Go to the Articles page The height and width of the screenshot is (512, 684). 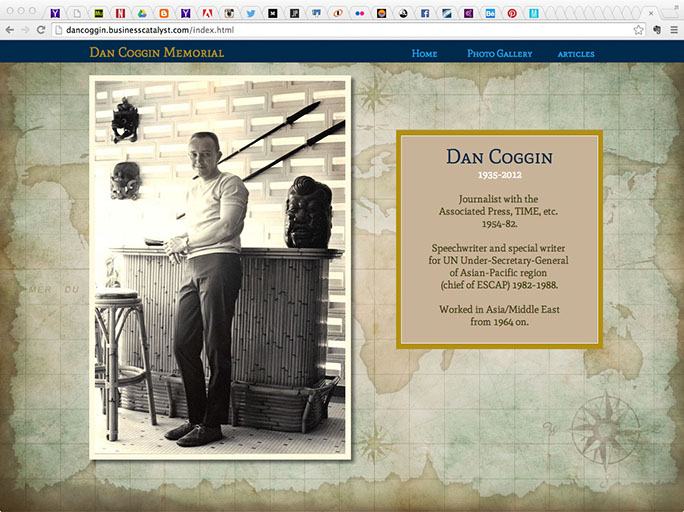[x=576, y=54]
